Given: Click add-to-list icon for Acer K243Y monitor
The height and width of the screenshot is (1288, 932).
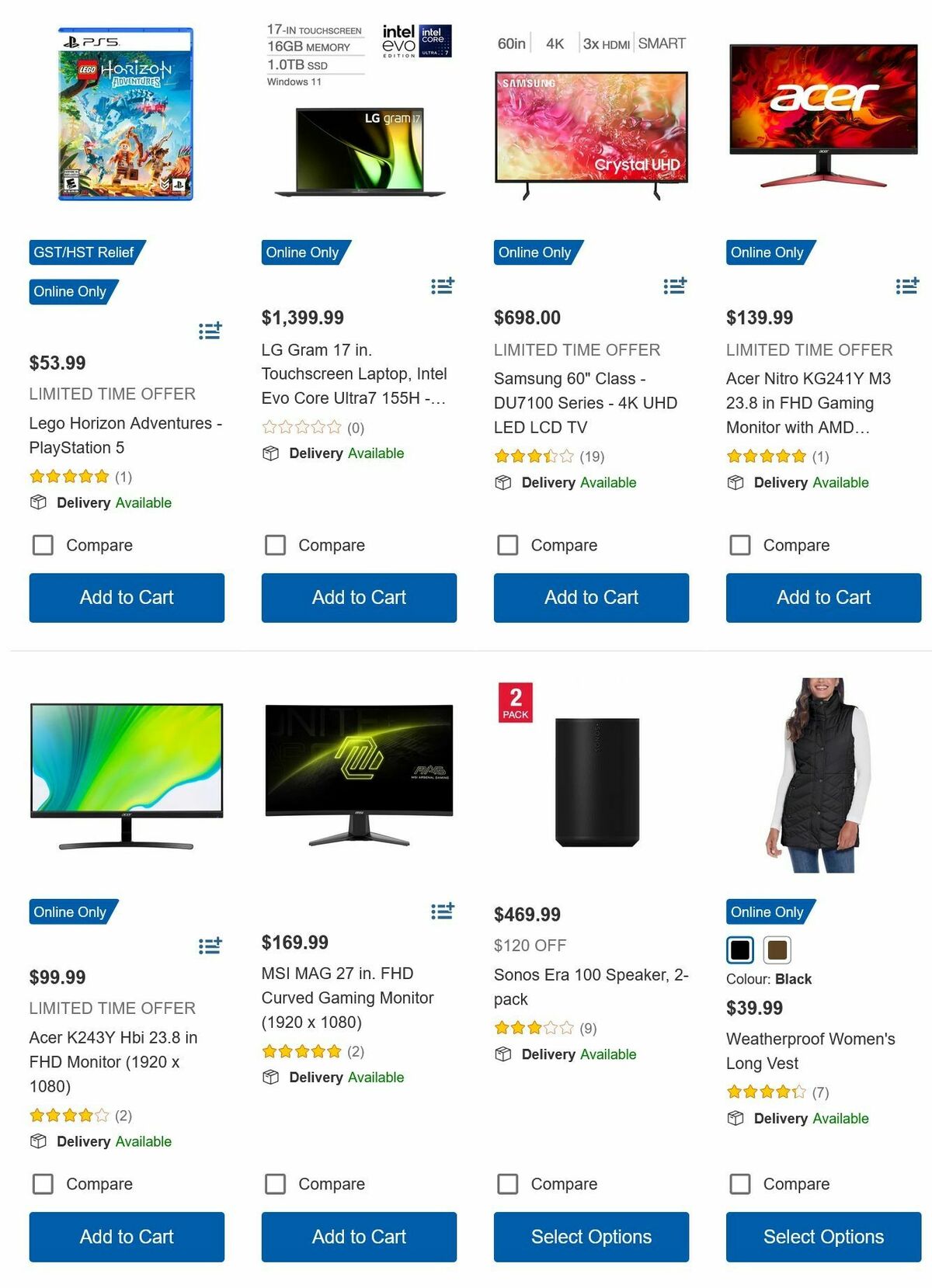Looking at the screenshot, I should tap(210, 945).
